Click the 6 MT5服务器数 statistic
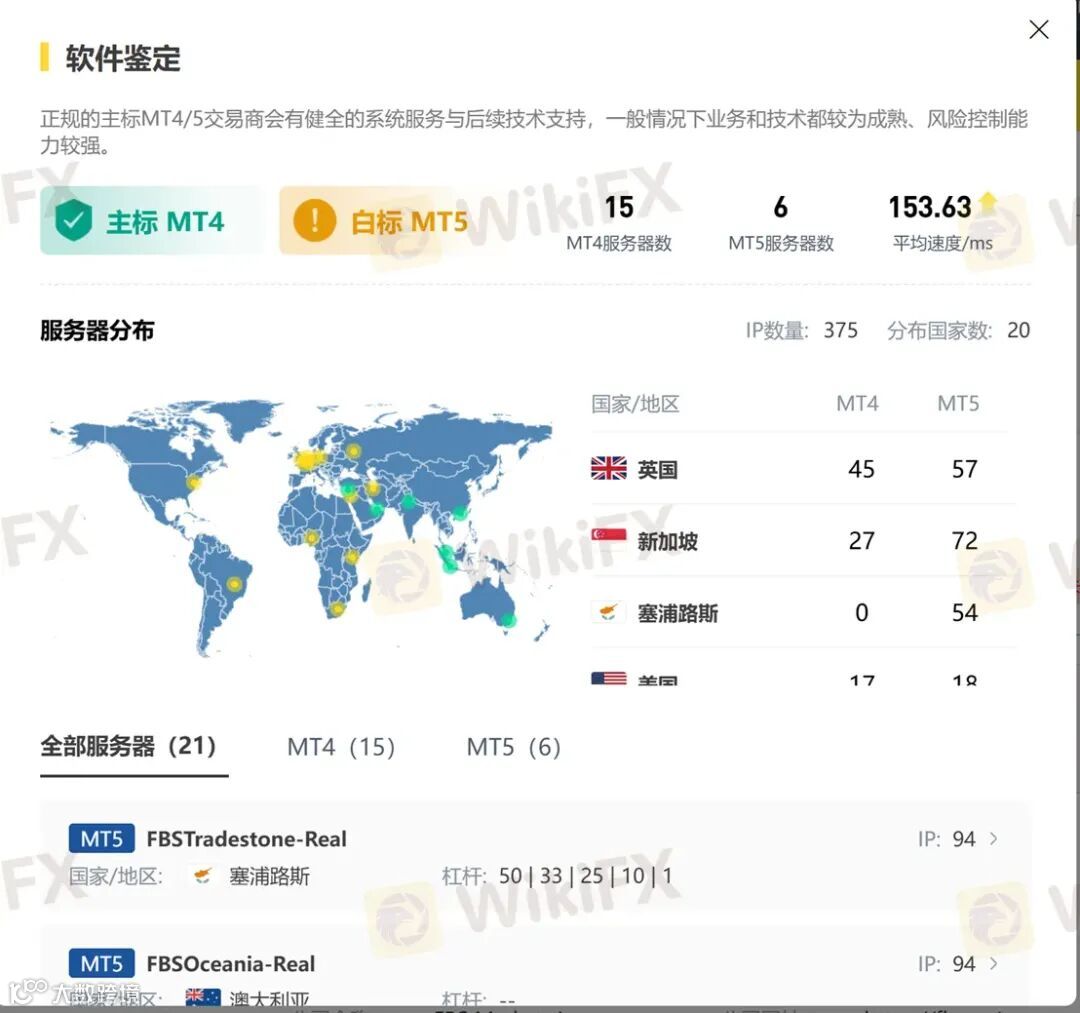Viewport: 1080px width, 1013px height. [x=780, y=223]
